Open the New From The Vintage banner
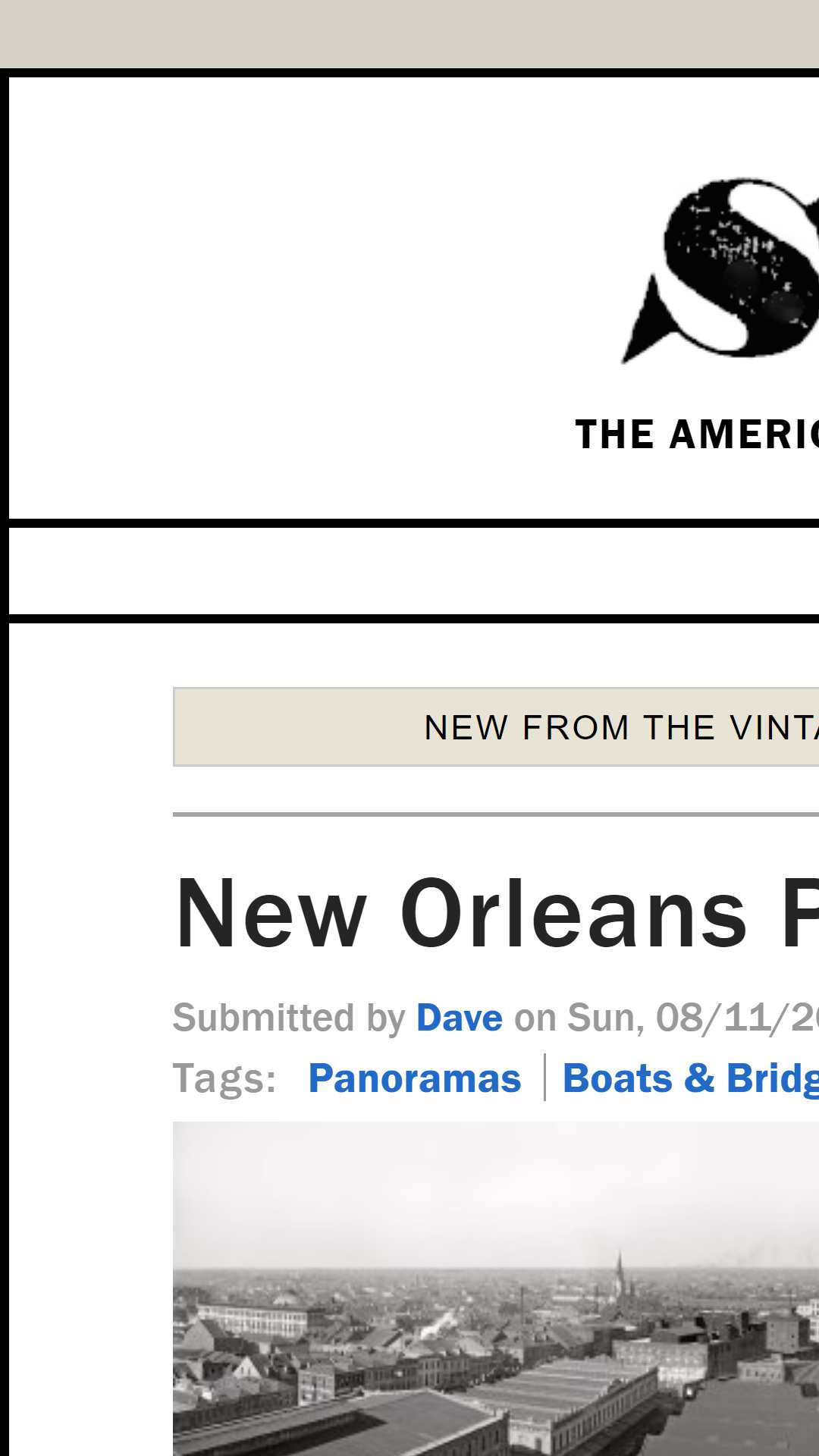The image size is (819, 1456). coord(496,727)
